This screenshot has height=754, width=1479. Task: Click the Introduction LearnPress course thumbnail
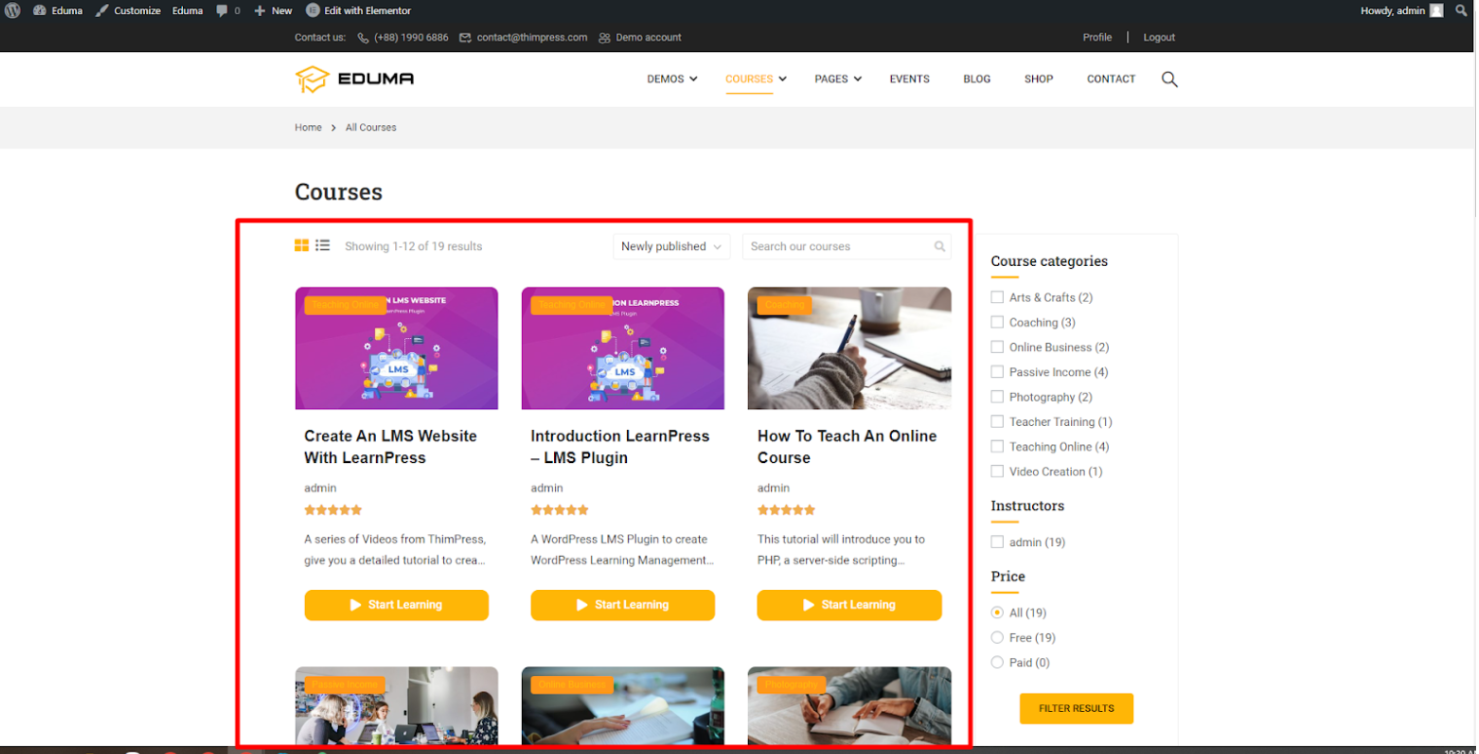pos(623,348)
